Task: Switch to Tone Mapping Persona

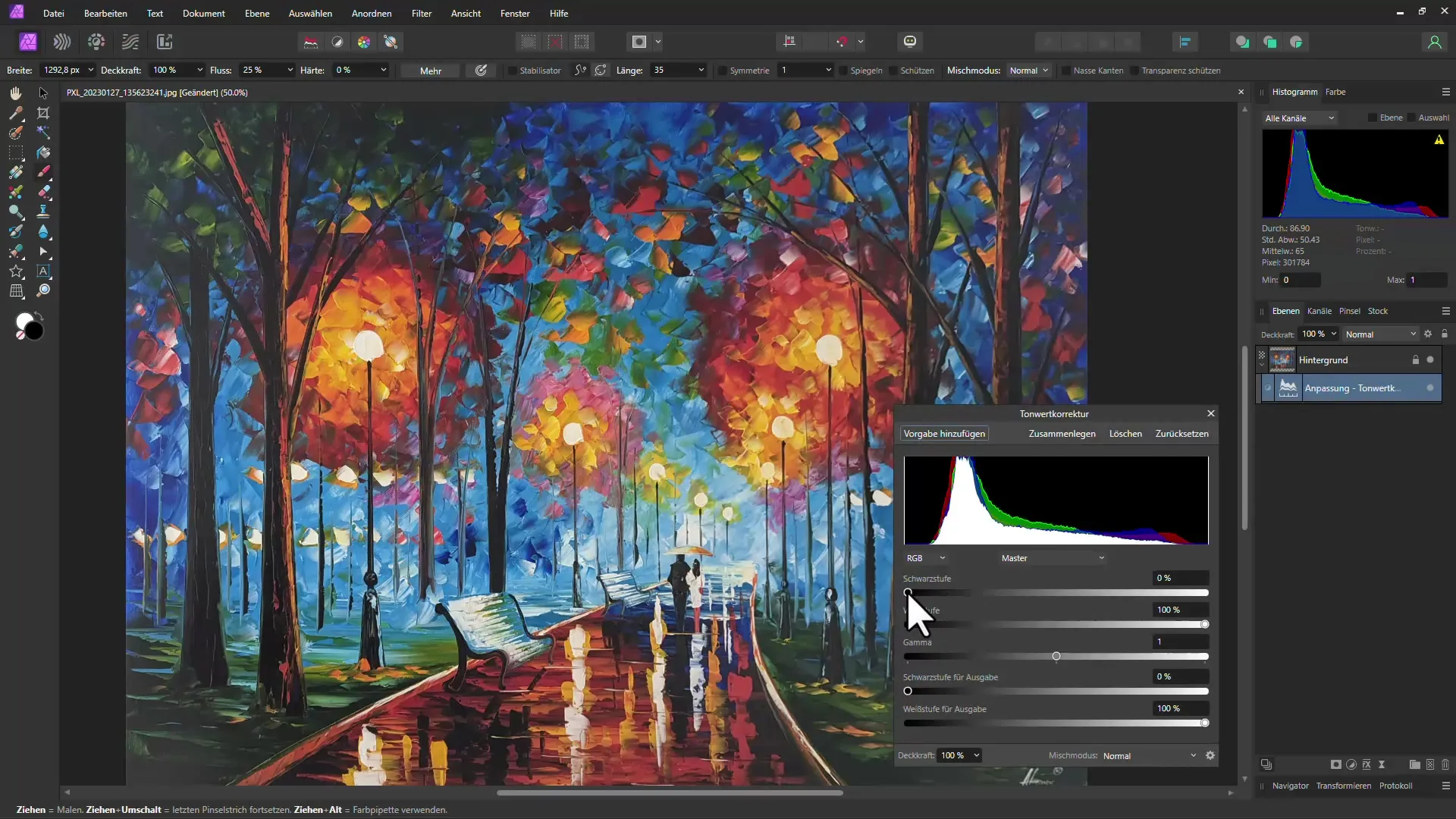Action: (x=130, y=42)
